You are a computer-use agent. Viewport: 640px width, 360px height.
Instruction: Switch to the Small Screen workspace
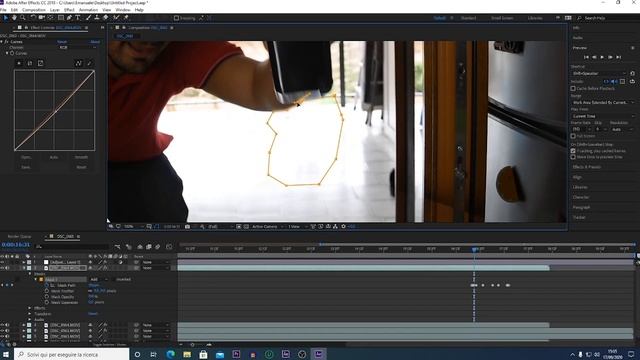click(502, 18)
